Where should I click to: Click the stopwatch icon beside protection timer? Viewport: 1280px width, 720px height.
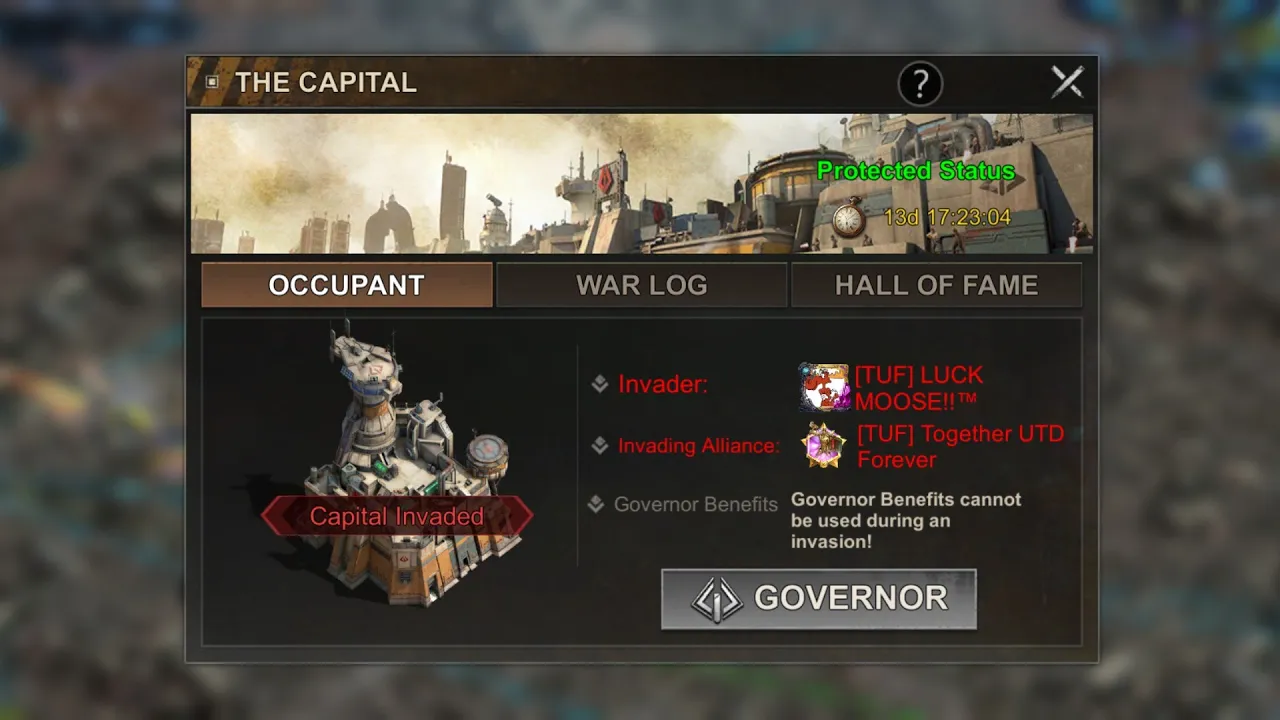(848, 217)
